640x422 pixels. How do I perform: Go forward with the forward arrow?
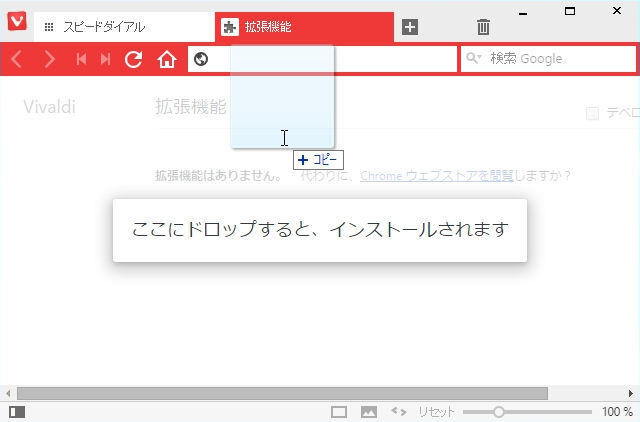[49, 59]
